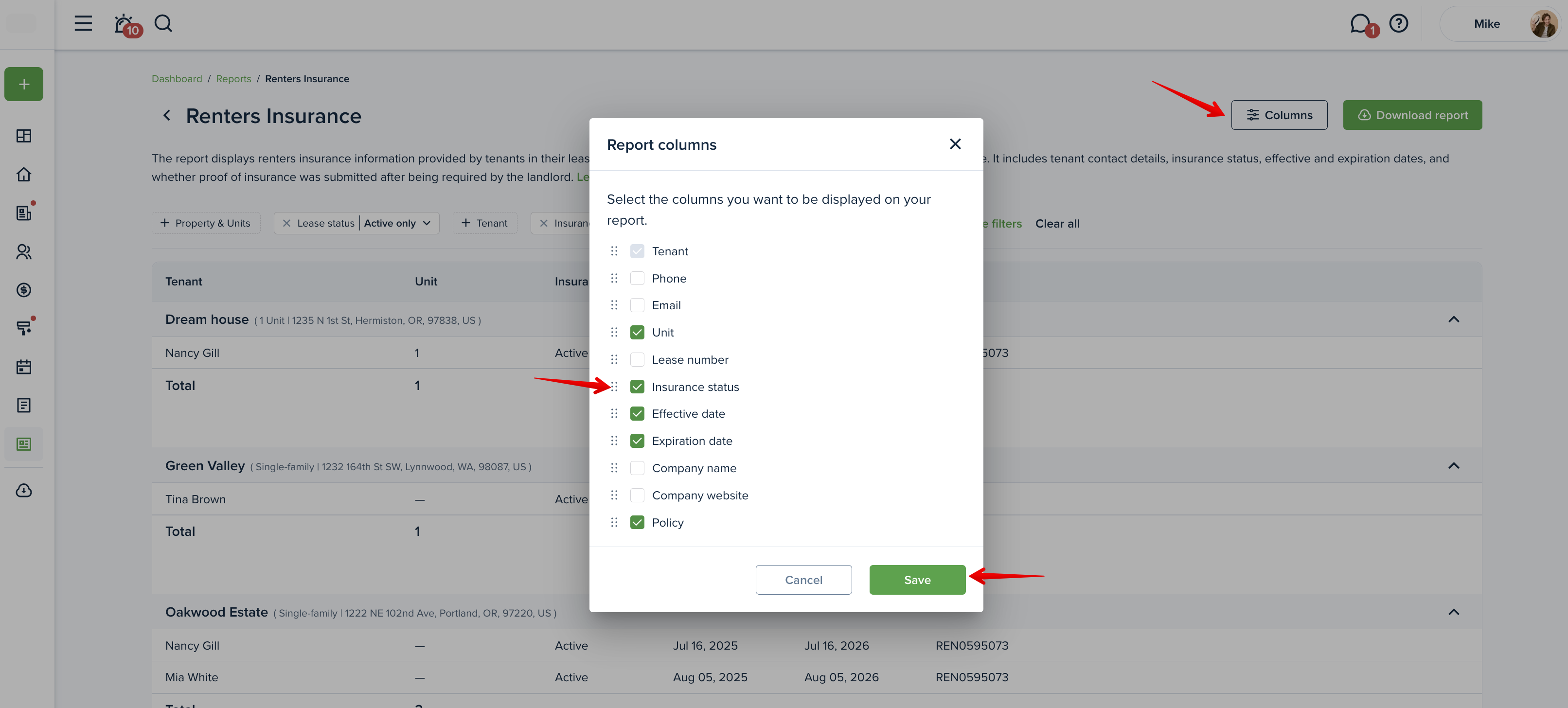Open the hamburger menu

point(83,24)
